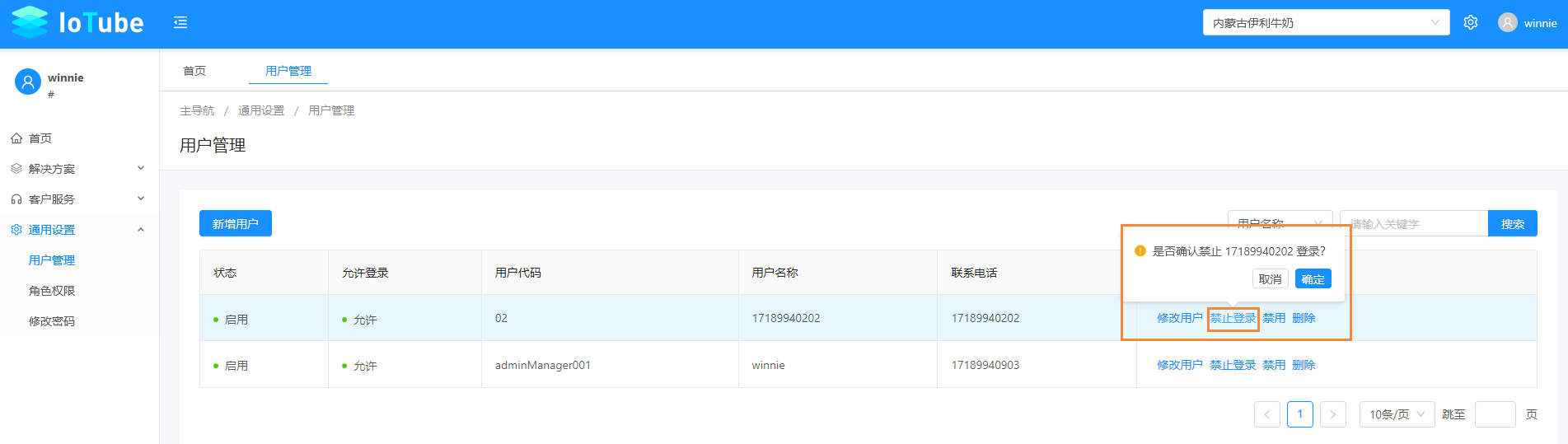The width and height of the screenshot is (1568, 444).
Task: Open the settings gear icon in header
Action: [x=1471, y=23]
